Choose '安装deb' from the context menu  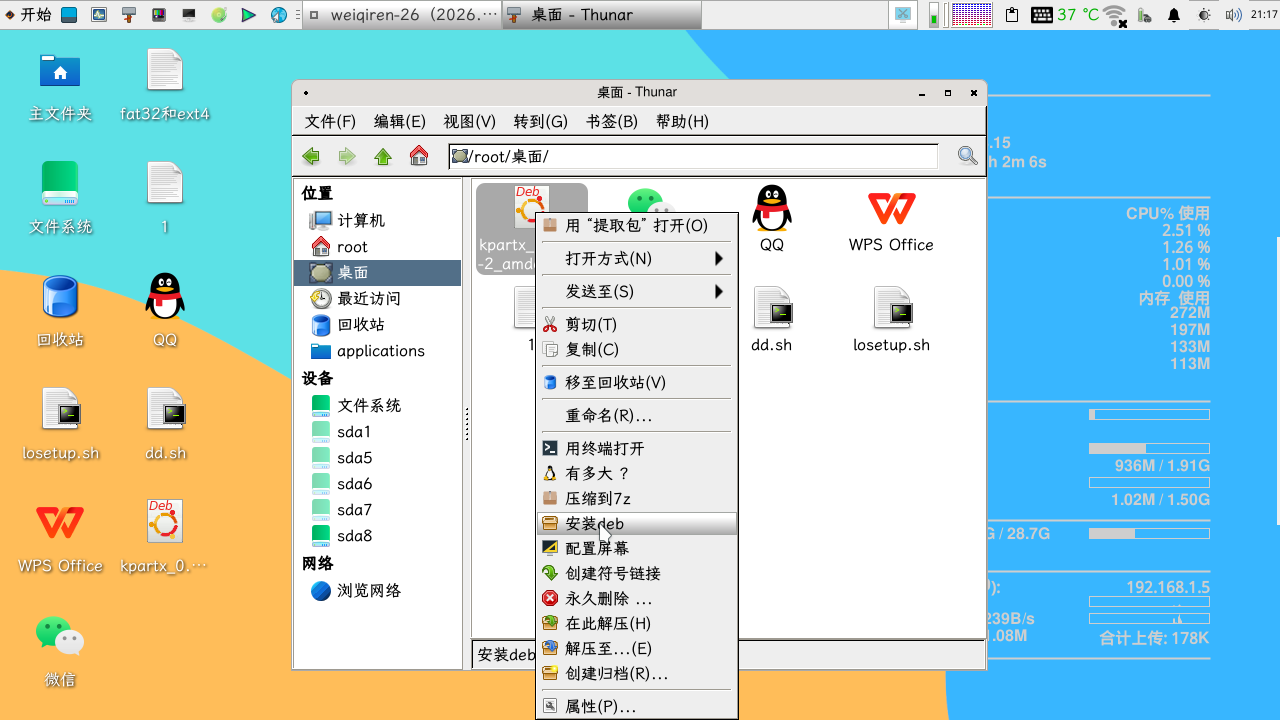(637, 523)
